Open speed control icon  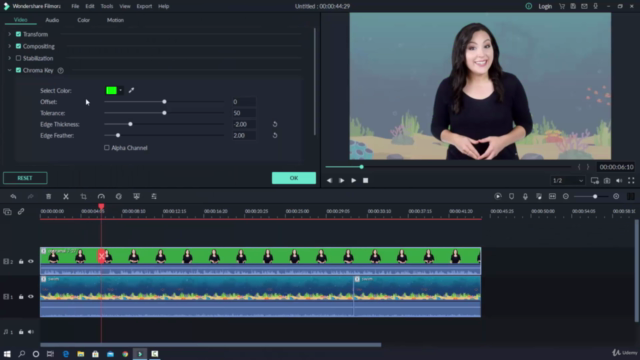(101, 196)
